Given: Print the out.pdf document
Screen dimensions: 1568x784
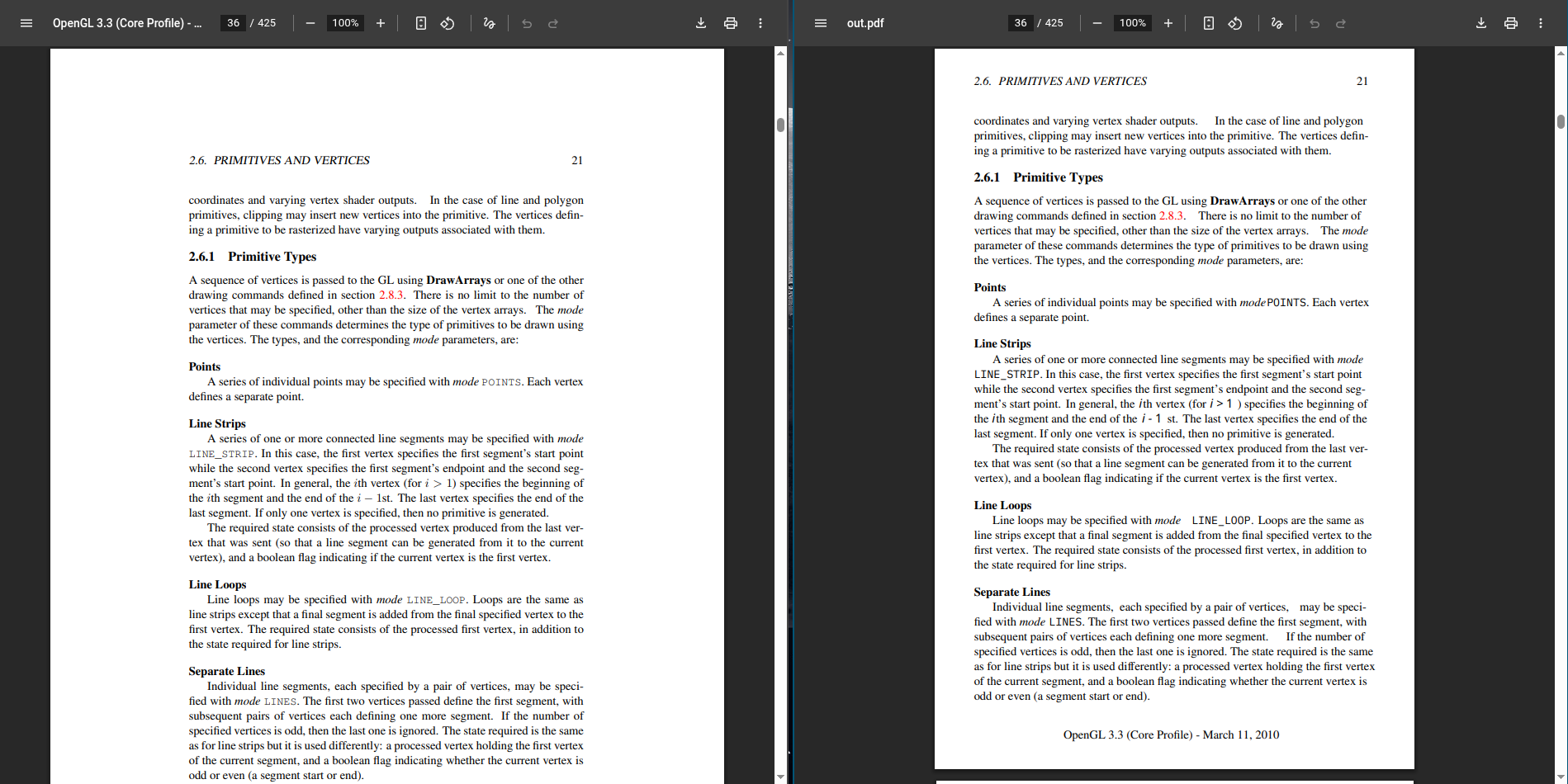Looking at the screenshot, I should (1511, 23).
